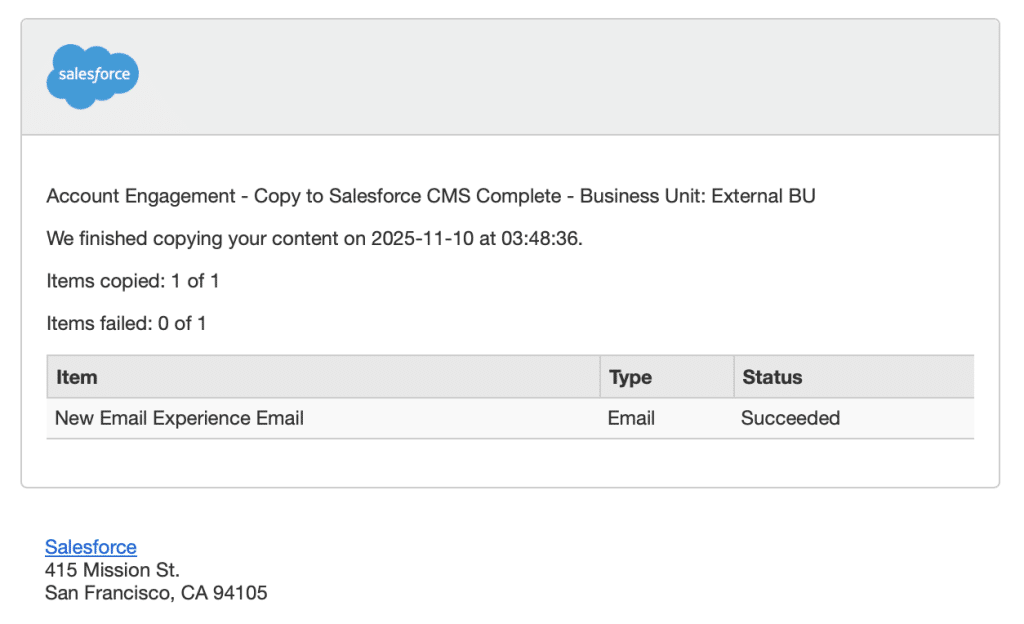Click the San Francisco, CA 94105 text
The image size is (1024, 624).
tap(156, 593)
